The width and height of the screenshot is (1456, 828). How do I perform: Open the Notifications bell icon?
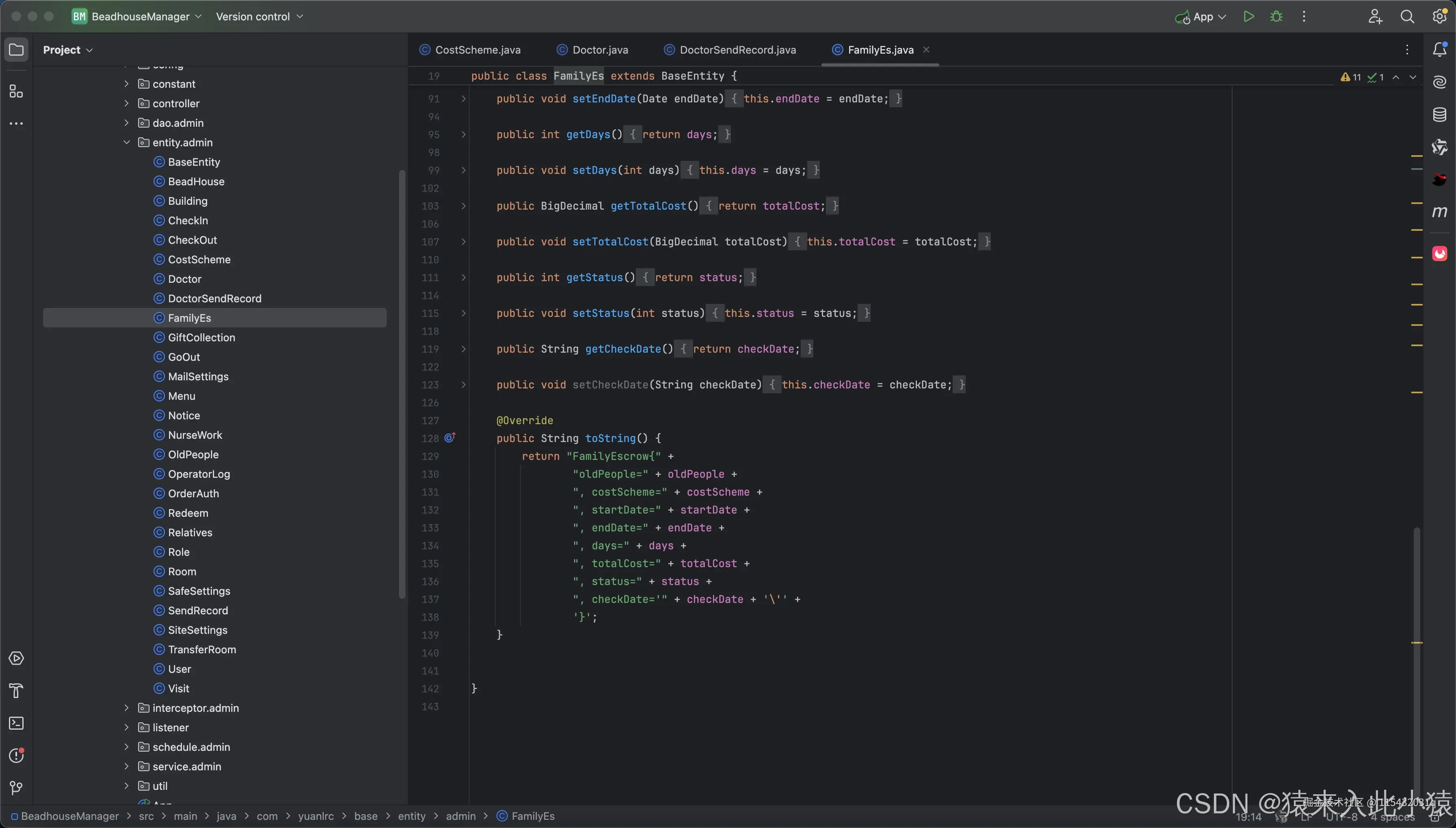coord(1439,50)
